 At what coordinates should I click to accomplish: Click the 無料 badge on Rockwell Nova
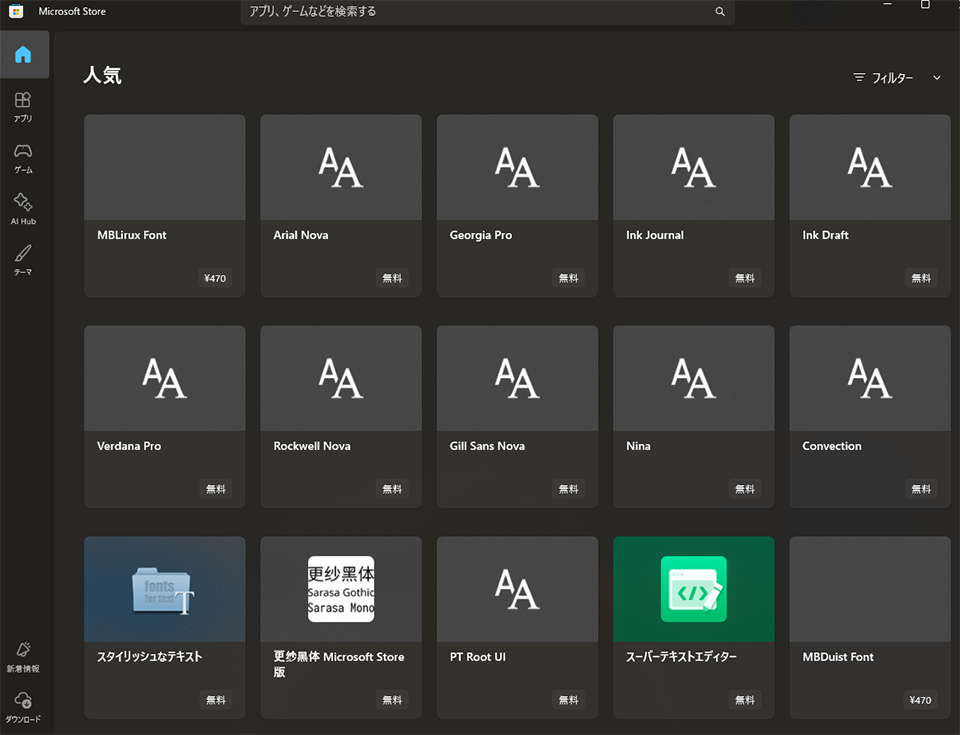point(392,489)
